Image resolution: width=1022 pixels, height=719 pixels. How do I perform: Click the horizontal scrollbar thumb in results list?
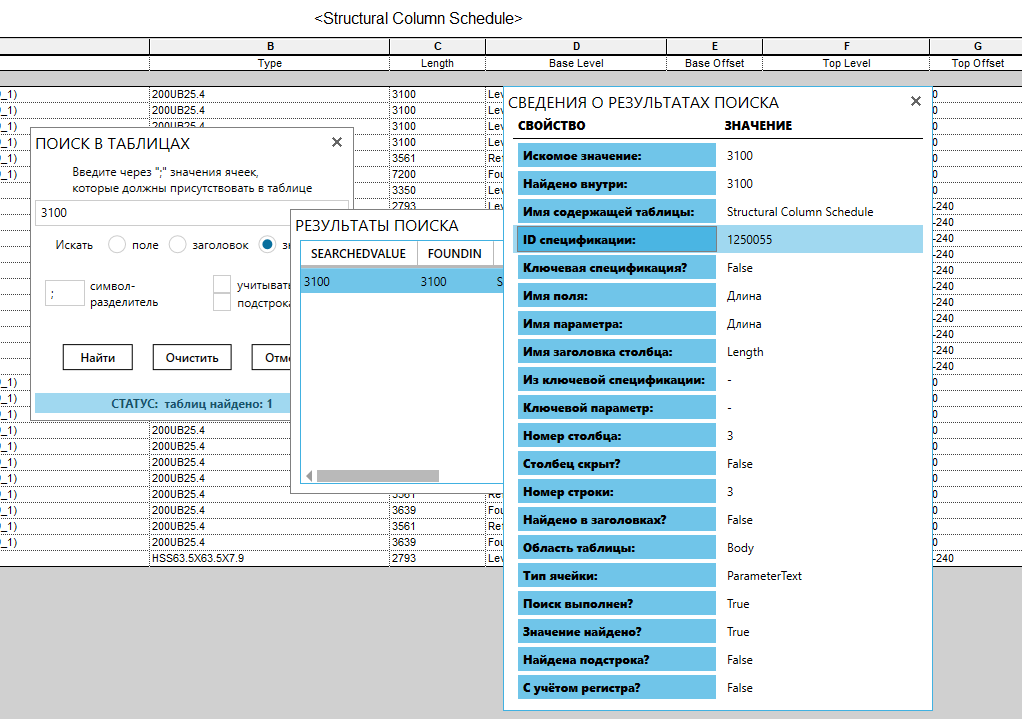pyautogui.click(x=377, y=476)
